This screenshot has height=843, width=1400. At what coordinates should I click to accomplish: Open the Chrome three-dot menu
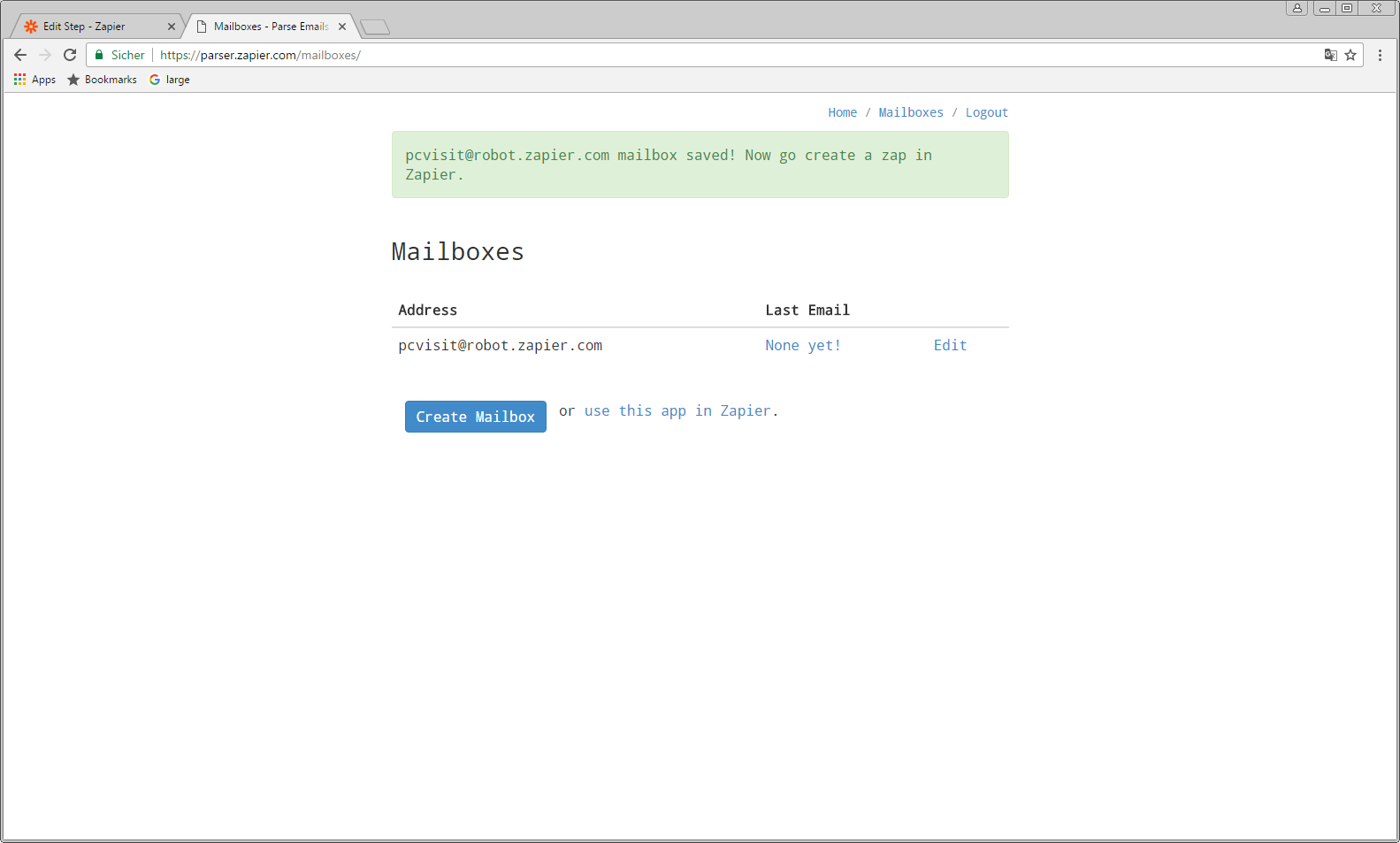click(x=1380, y=55)
